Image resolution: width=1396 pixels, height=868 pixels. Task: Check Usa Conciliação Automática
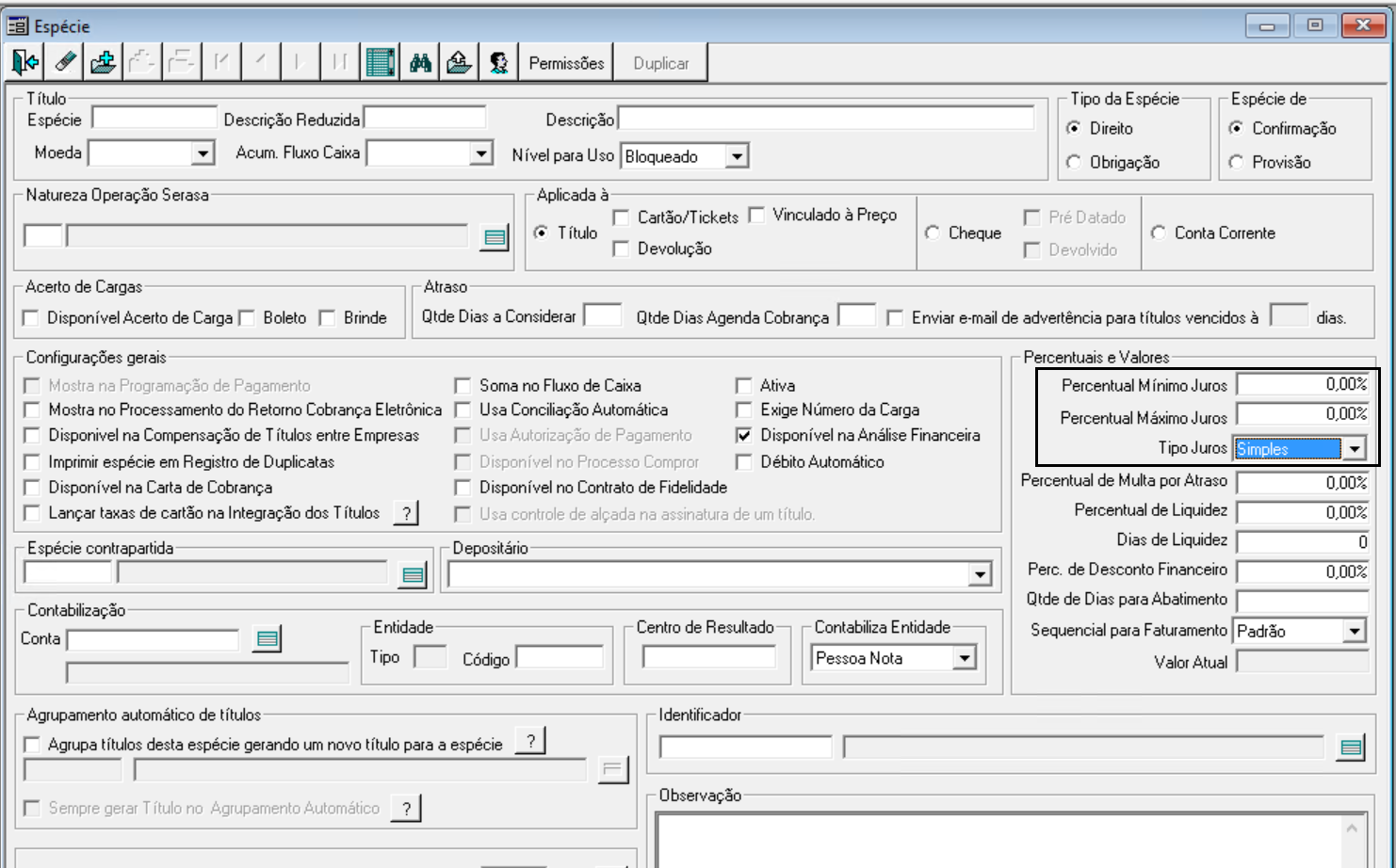(x=463, y=410)
